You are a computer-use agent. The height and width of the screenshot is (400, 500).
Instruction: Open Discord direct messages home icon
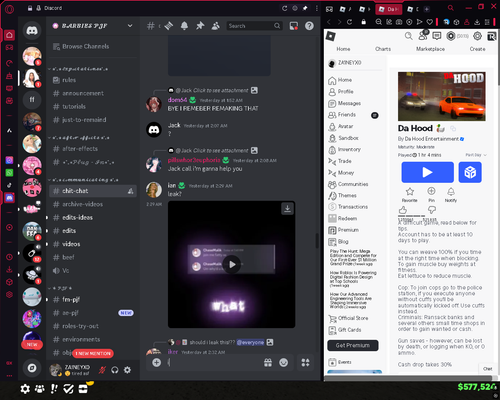[32, 31]
